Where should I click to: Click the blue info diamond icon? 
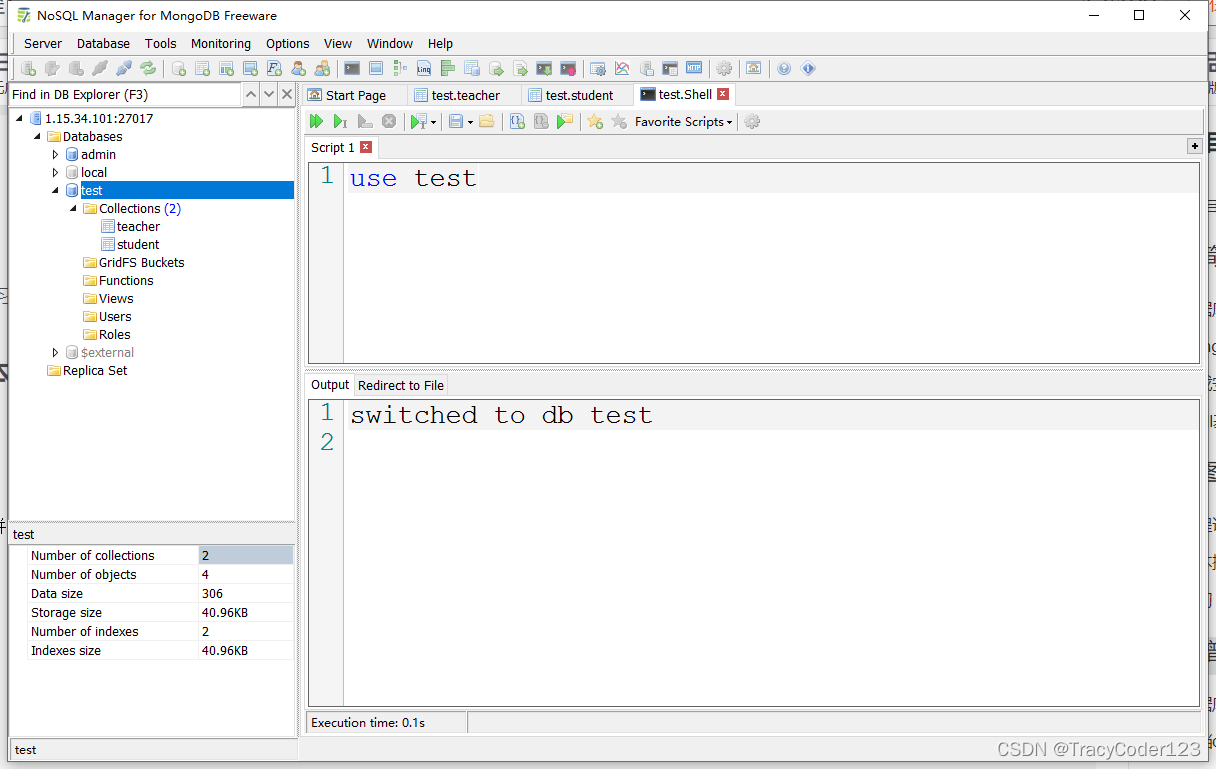point(808,69)
